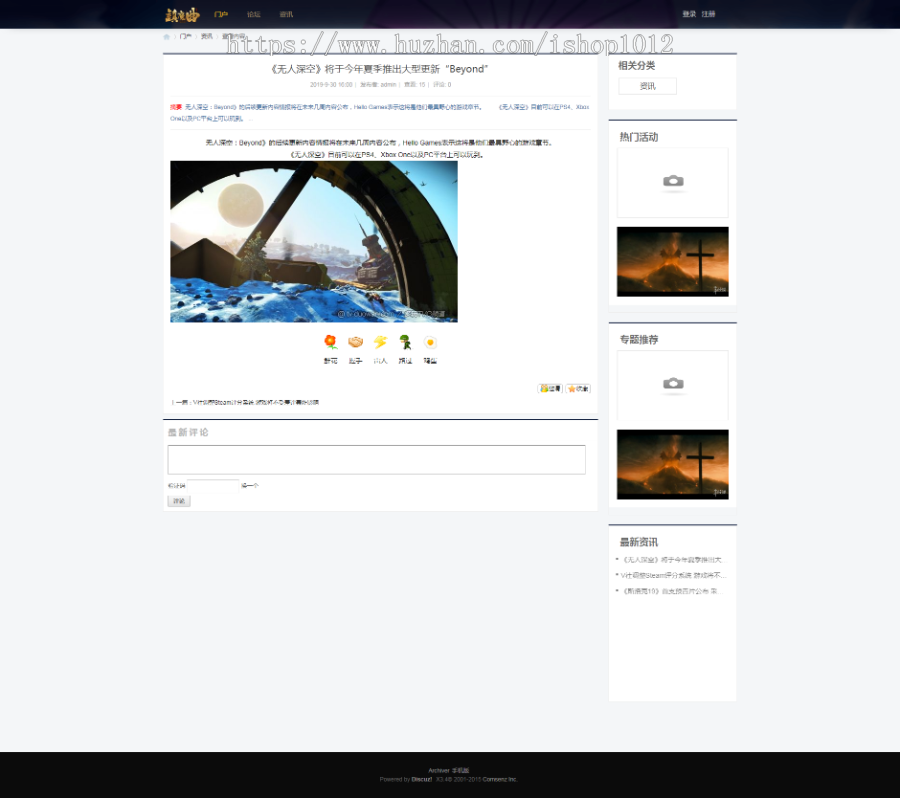Click the 相关分类 sidebar heading
The width and height of the screenshot is (900, 798).
(x=637, y=65)
